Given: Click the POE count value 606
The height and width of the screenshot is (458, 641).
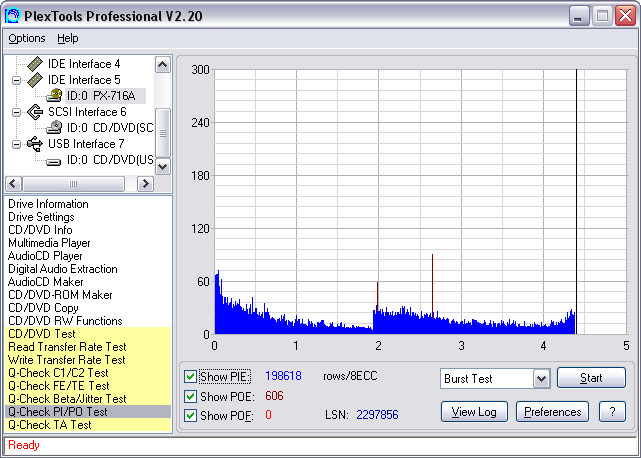Looking at the screenshot, I should 274,396.
